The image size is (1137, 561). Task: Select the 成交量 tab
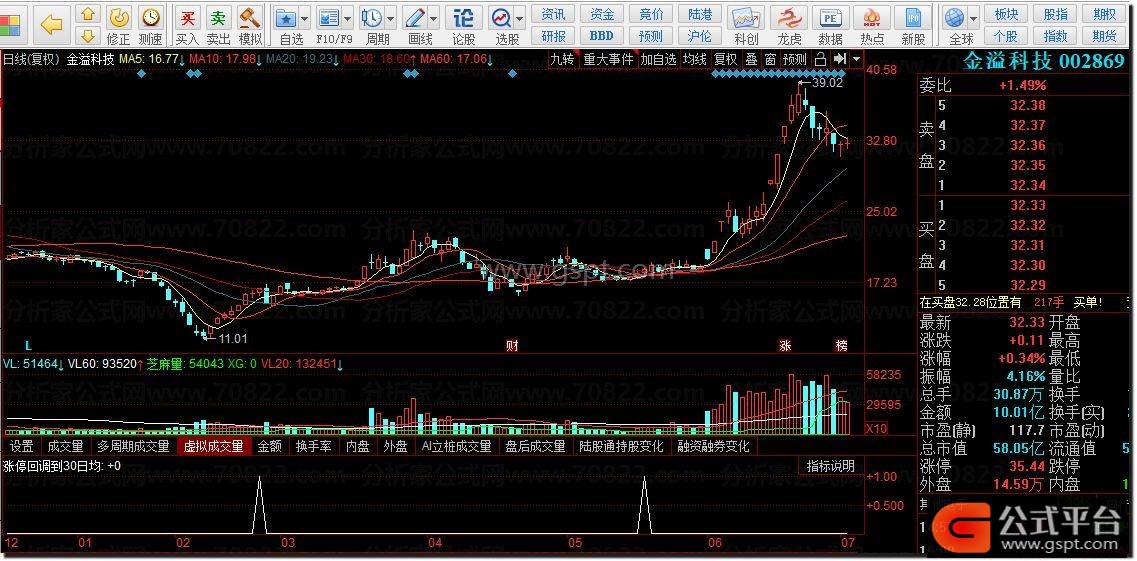click(x=65, y=446)
